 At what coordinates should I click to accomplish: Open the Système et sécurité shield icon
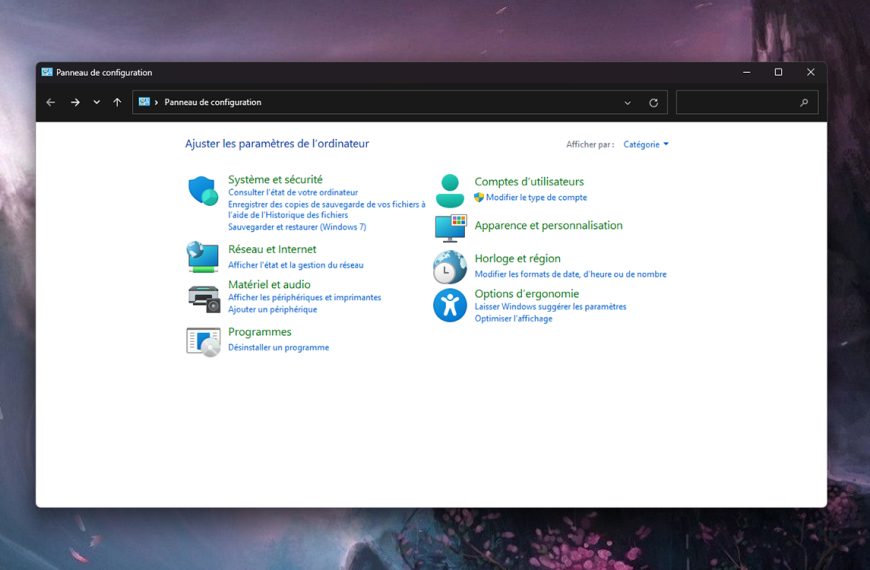coord(203,191)
